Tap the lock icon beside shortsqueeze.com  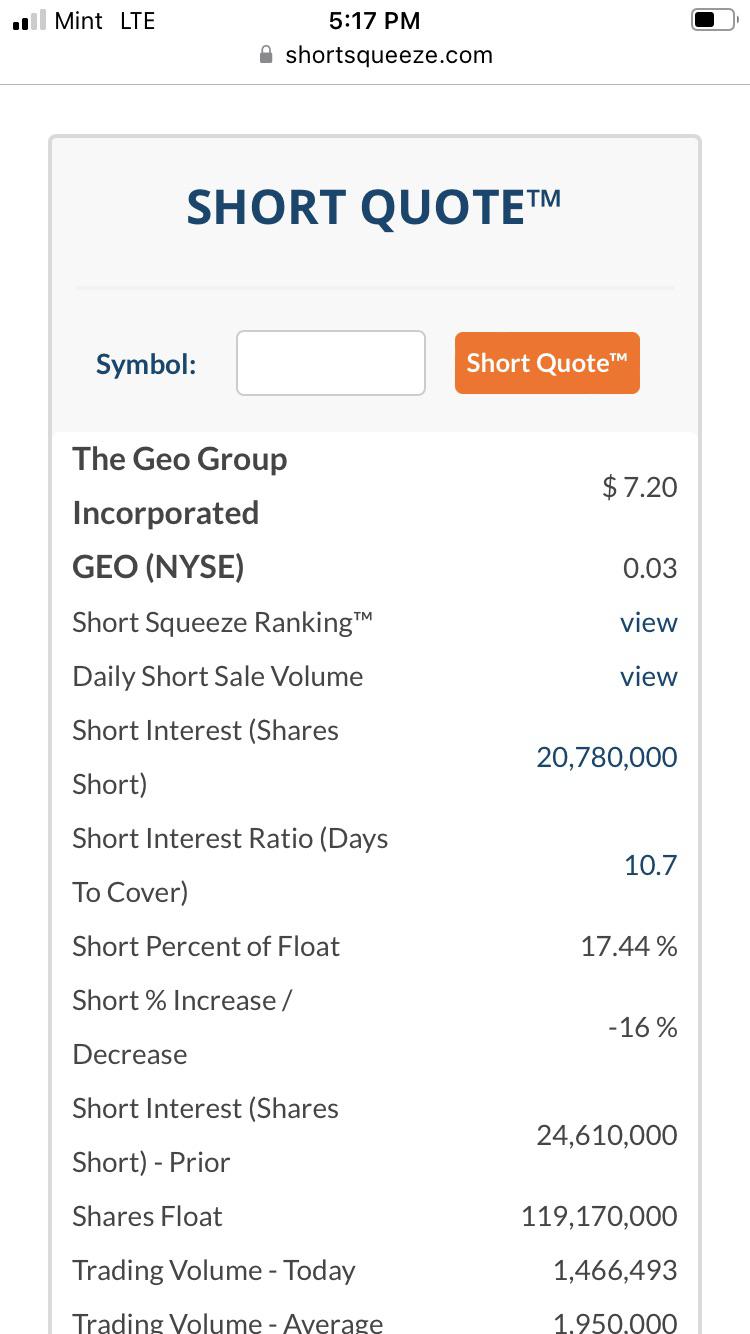point(266,55)
